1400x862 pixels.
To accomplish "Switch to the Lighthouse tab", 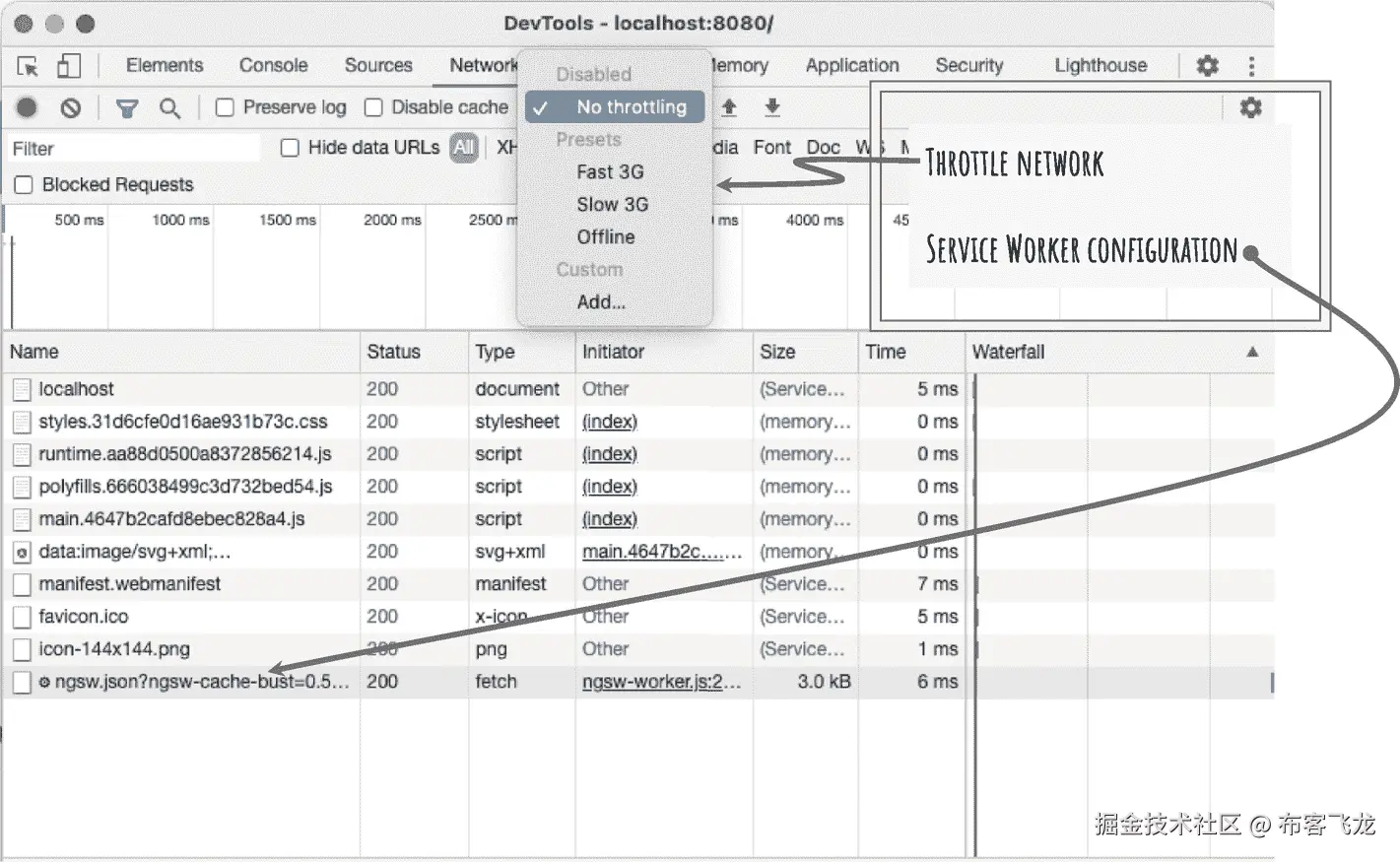I will pos(1100,66).
